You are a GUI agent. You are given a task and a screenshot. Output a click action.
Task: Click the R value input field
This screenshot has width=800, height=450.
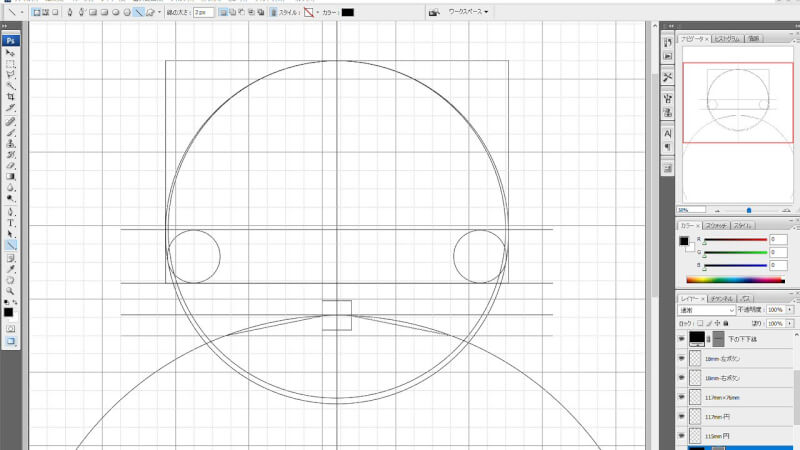tap(778, 239)
